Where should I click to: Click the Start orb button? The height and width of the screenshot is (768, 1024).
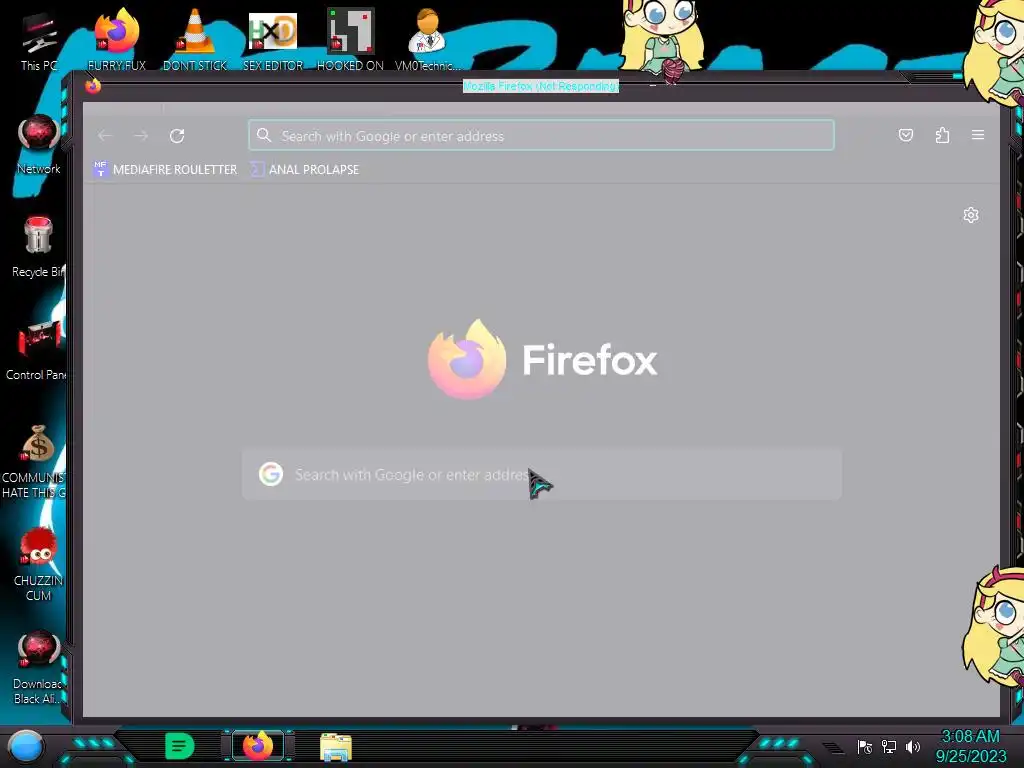(x=26, y=746)
